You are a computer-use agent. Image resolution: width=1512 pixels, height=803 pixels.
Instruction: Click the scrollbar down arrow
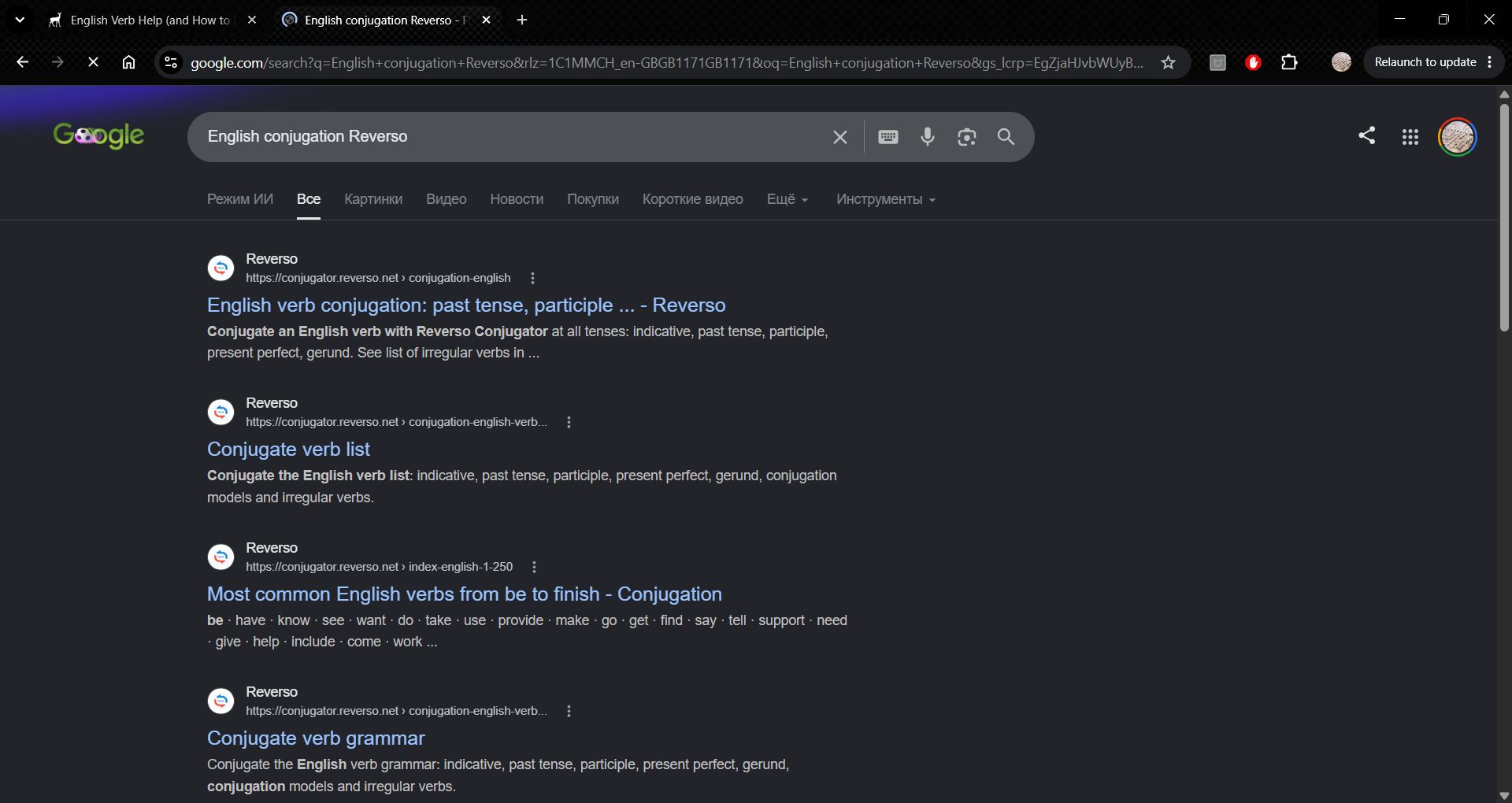coord(1504,795)
